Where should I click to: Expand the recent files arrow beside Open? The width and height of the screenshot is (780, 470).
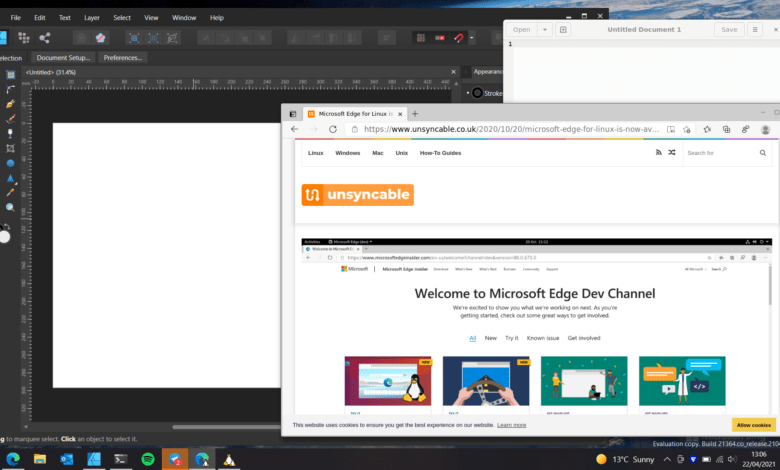pyautogui.click(x=545, y=29)
